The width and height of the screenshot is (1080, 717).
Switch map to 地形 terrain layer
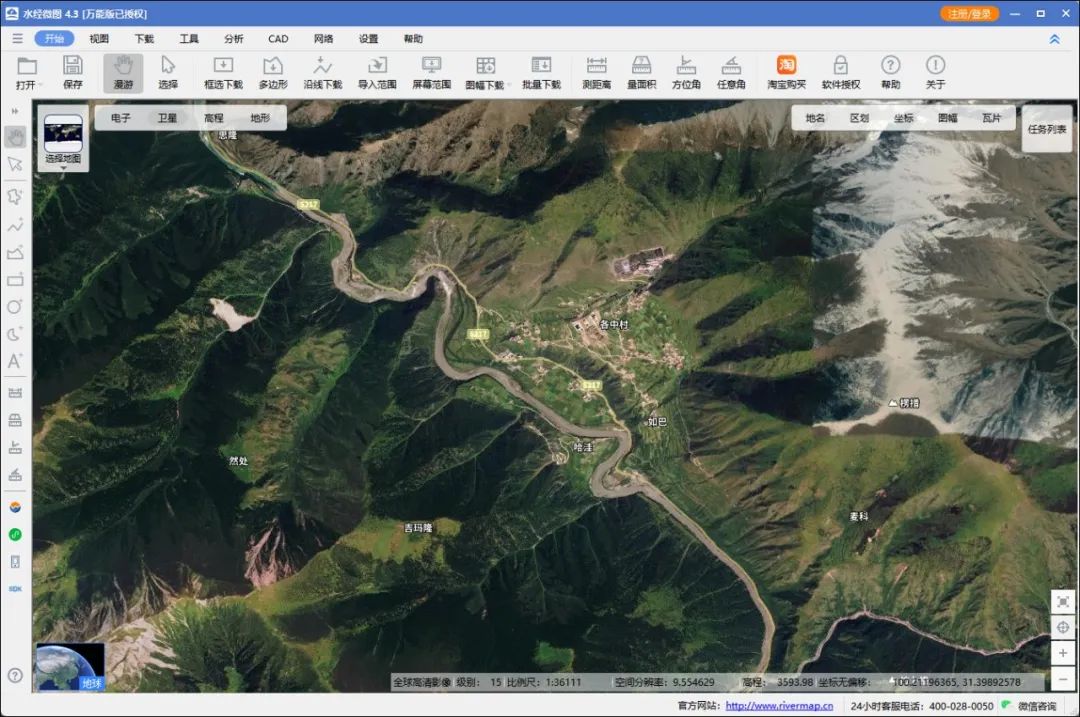(x=260, y=118)
